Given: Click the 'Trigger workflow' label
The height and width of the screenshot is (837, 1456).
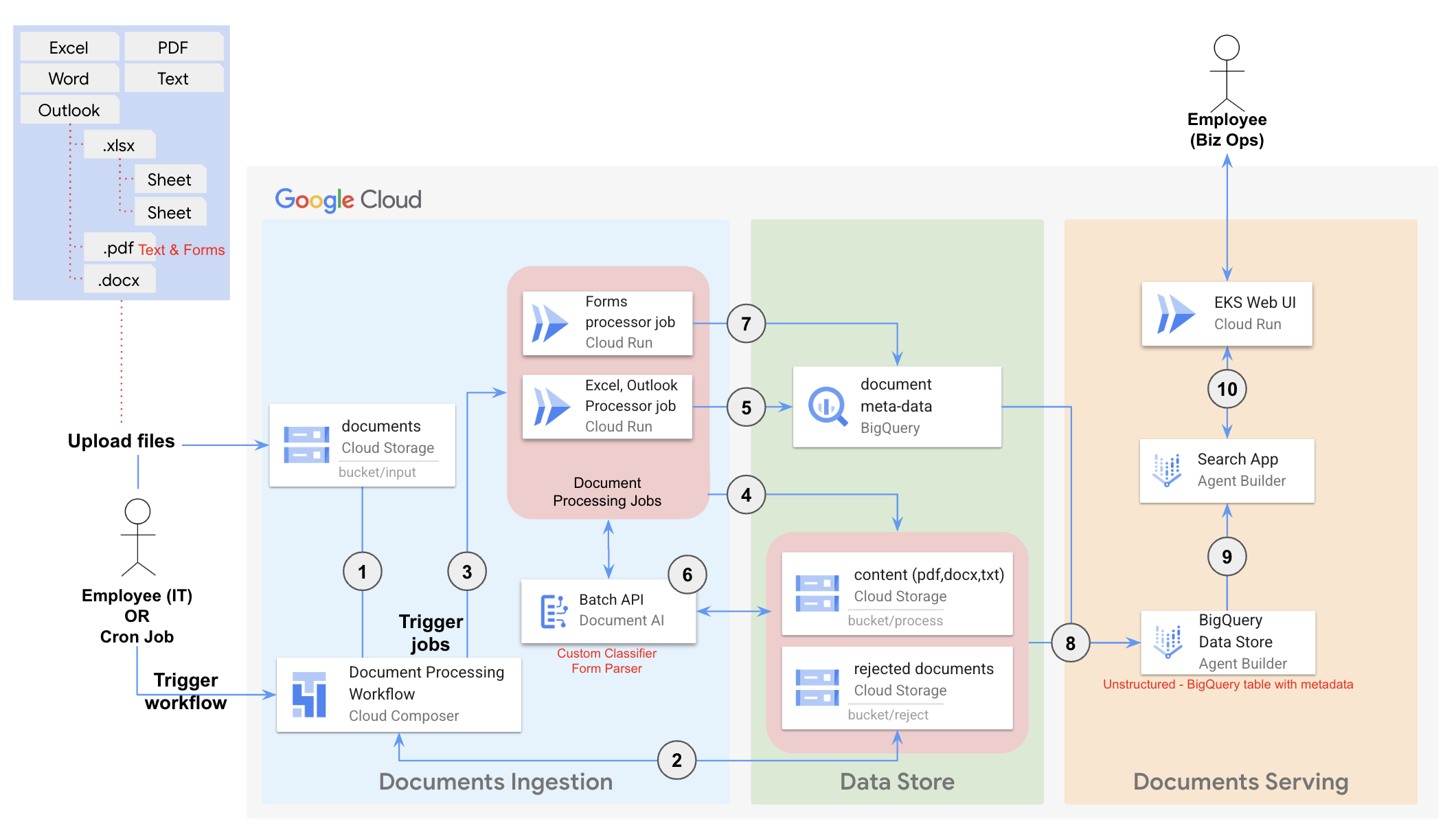Looking at the screenshot, I should coord(185,691).
